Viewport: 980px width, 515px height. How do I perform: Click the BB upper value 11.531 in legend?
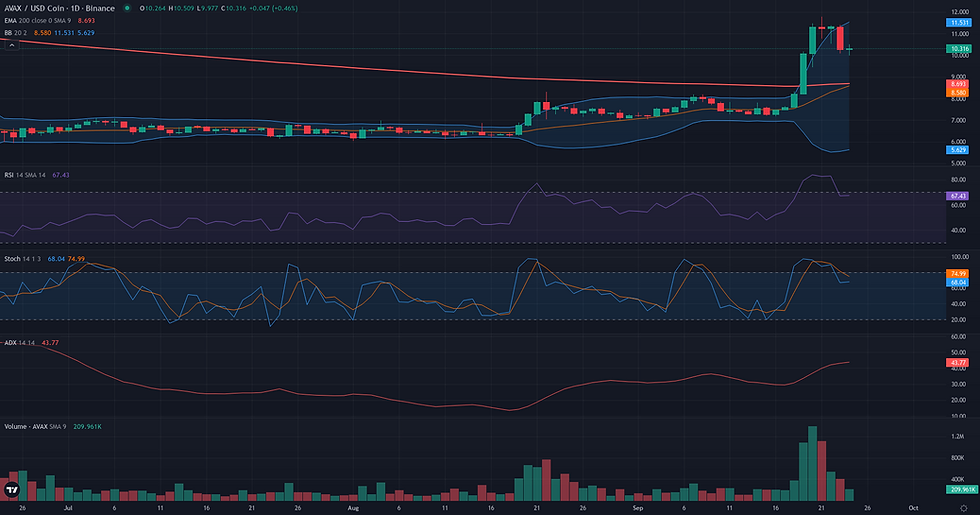[64, 32]
